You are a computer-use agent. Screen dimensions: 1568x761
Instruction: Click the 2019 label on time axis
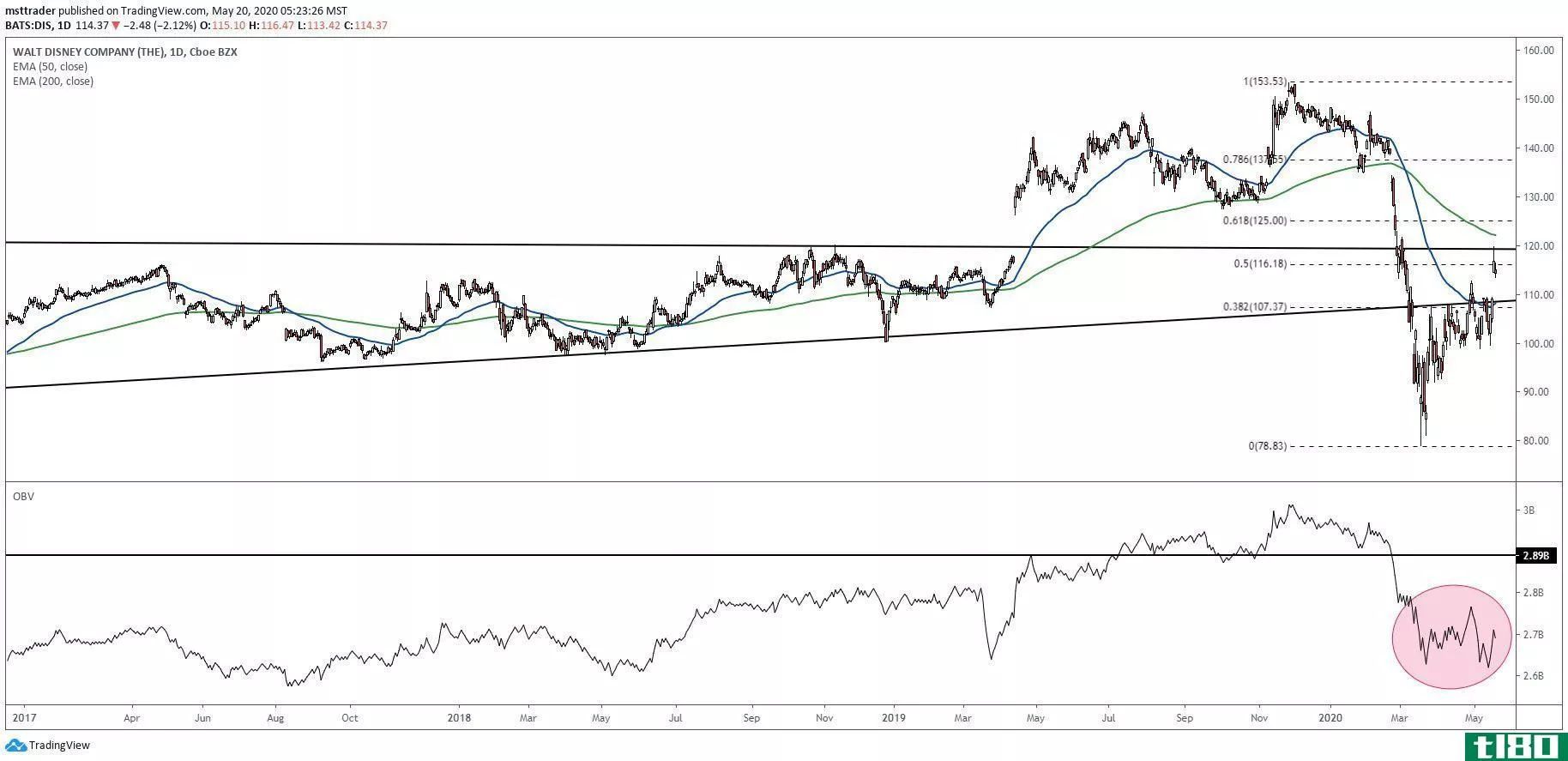coord(894,716)
